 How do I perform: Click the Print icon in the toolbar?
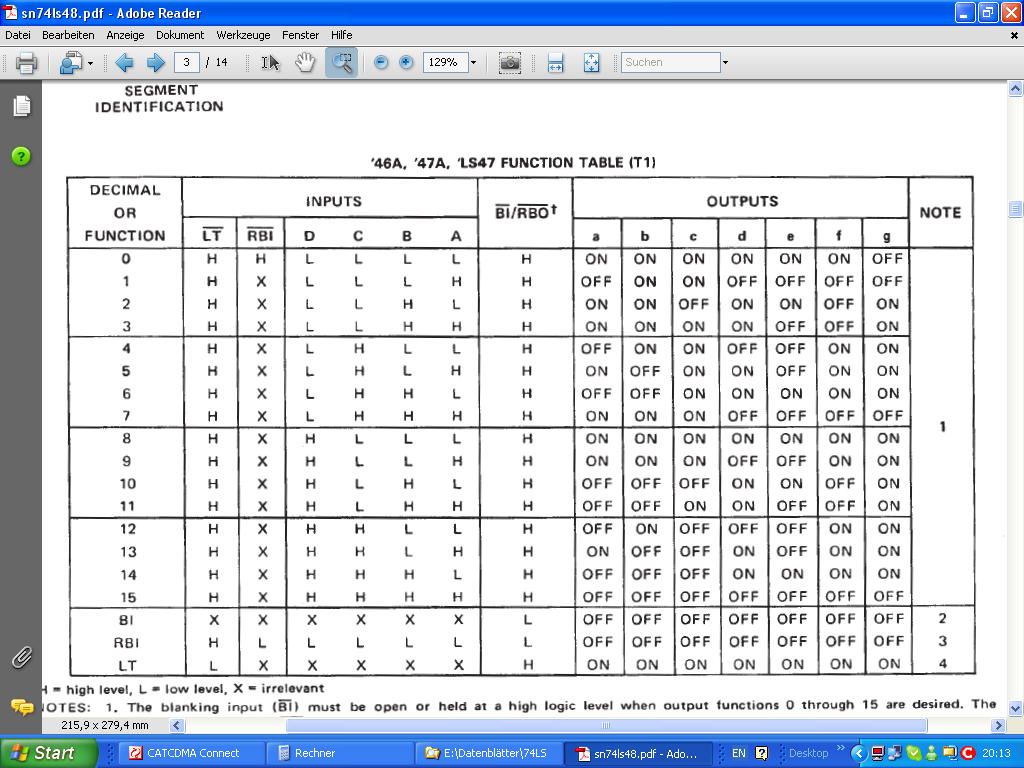click(x=26, y=63)
